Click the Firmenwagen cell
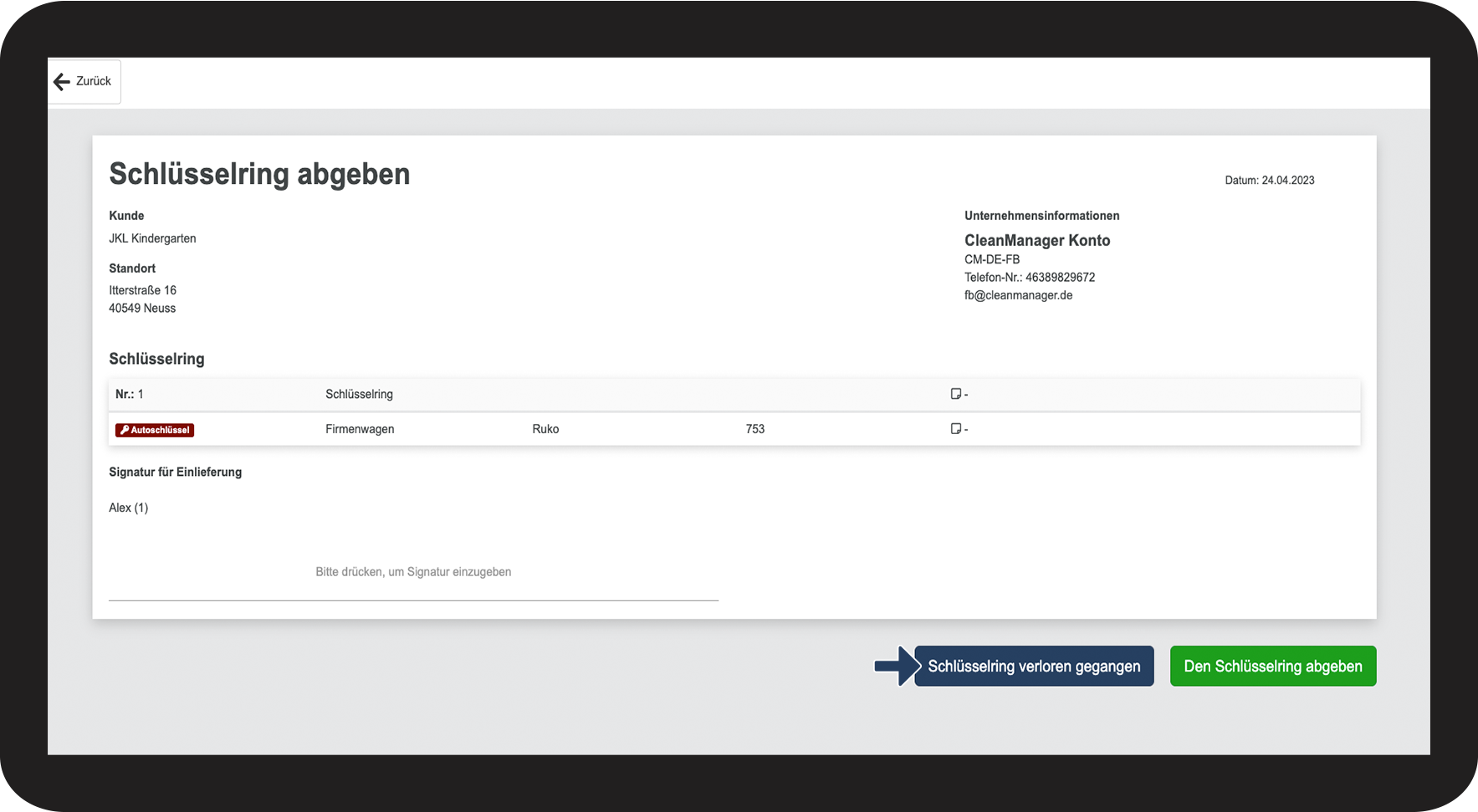Screen dimensions: 1478x812 pos(360,429)
